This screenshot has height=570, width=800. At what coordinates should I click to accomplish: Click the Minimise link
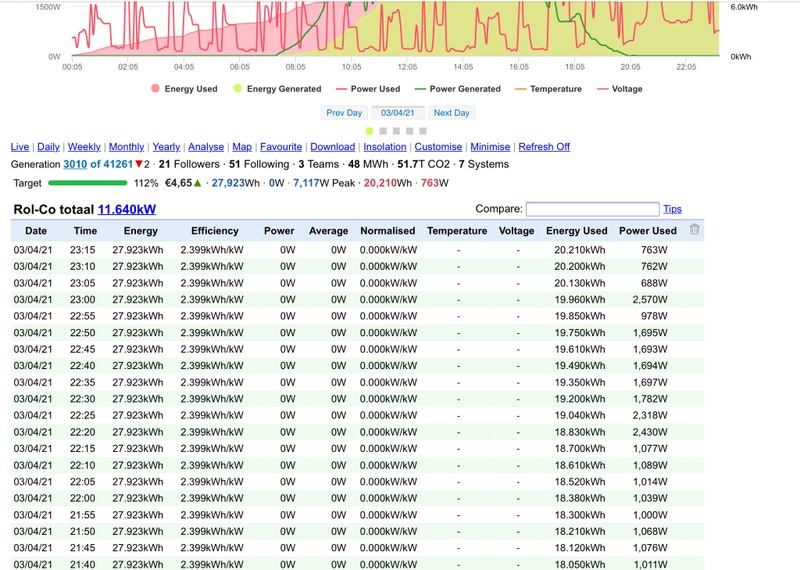(x=490, y=147)
